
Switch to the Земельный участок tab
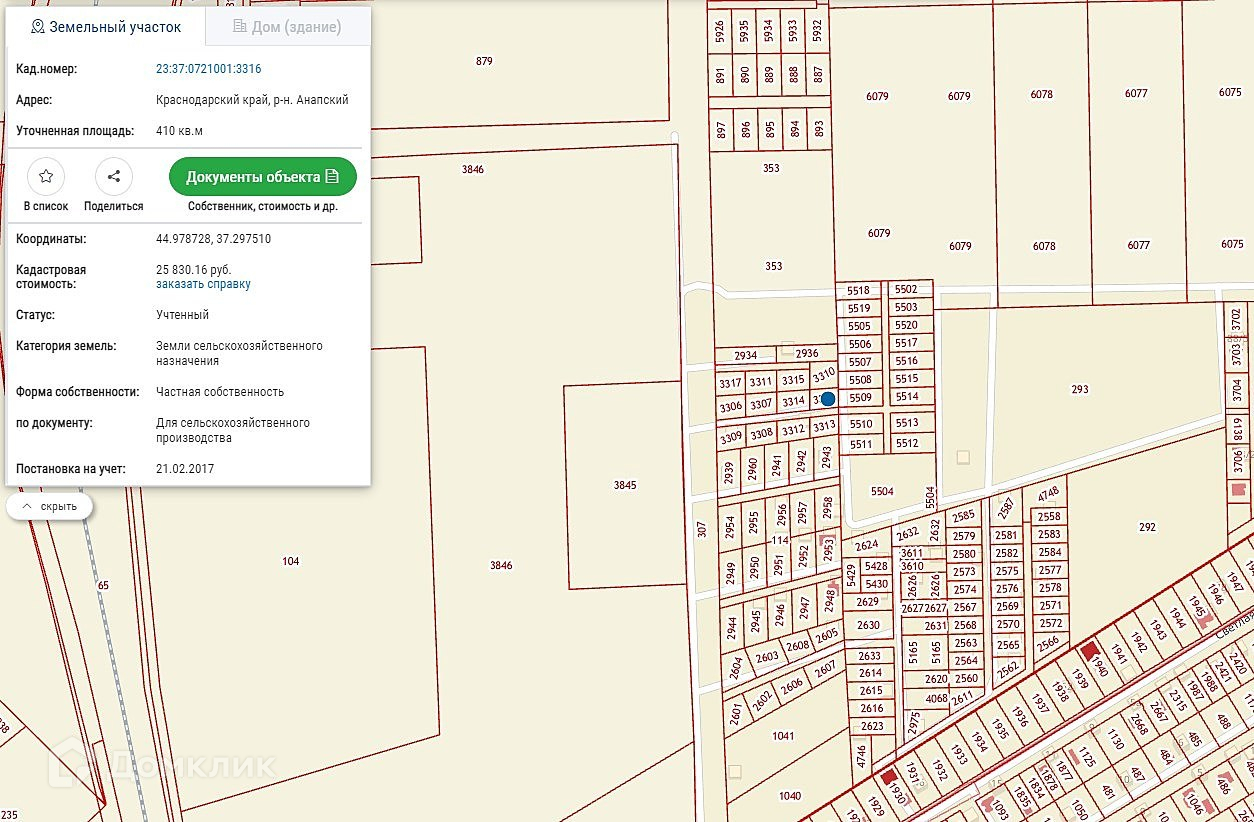coord(106,27)
